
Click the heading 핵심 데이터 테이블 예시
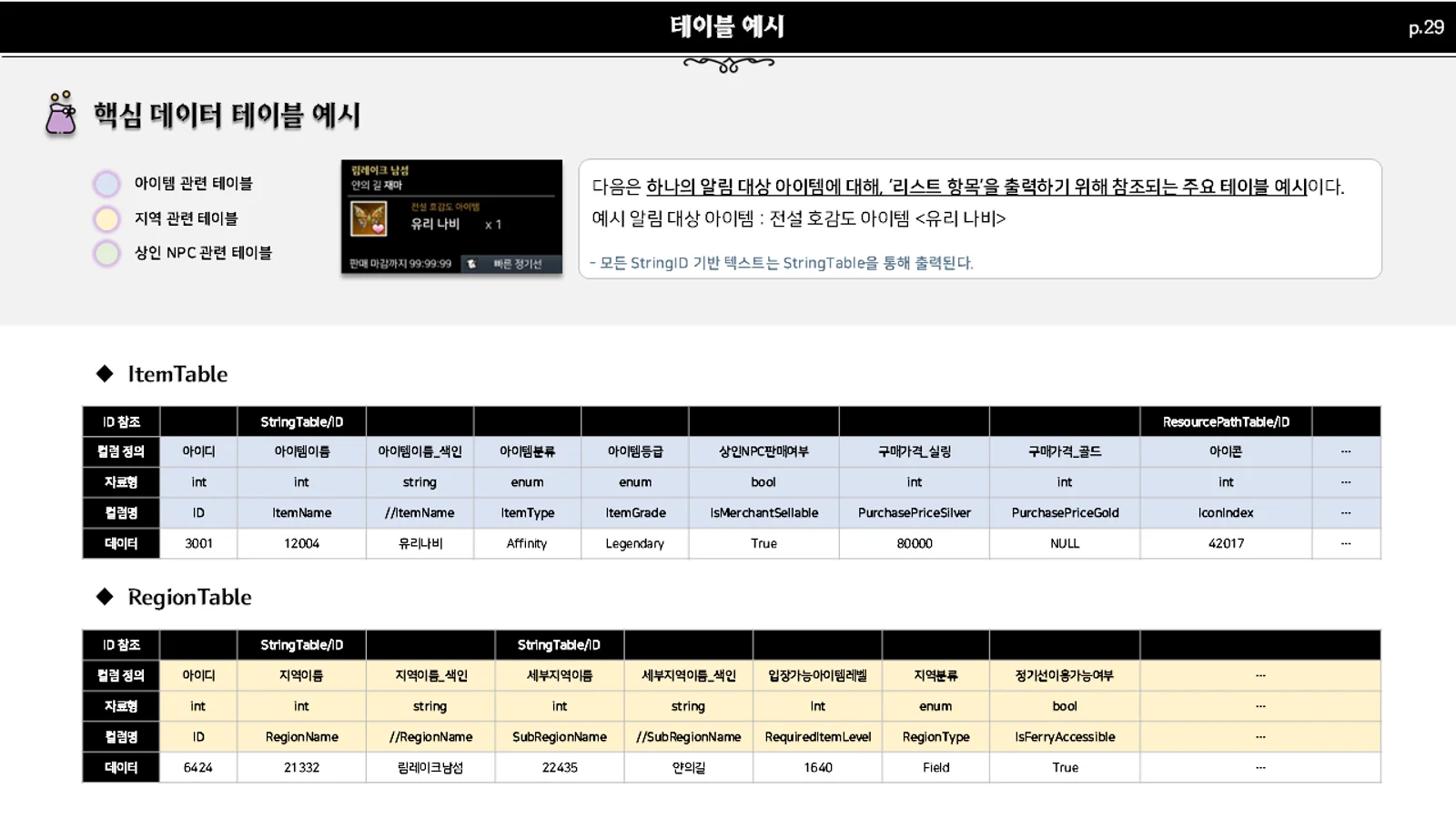click(x=227, y=116)
